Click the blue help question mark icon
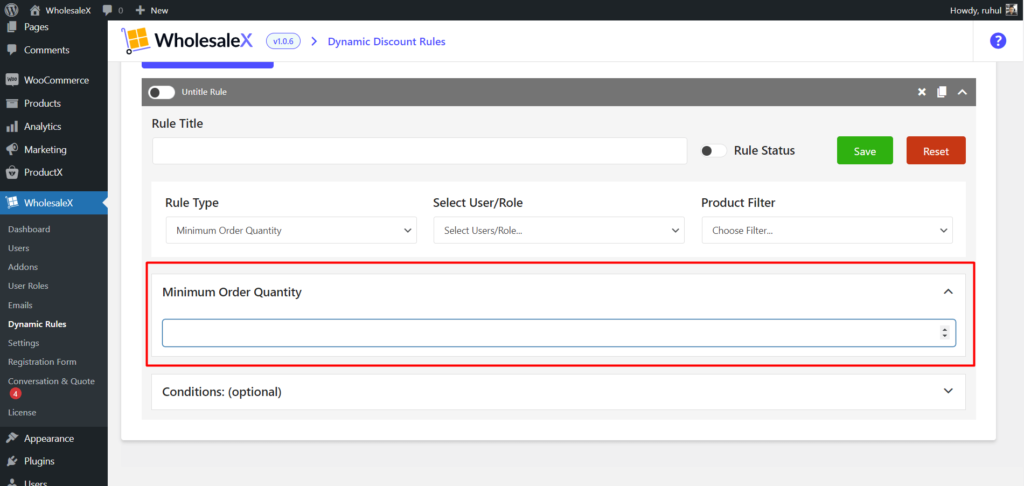The width and height of the screenshot is (1024, 486). (x=997, y=41)
